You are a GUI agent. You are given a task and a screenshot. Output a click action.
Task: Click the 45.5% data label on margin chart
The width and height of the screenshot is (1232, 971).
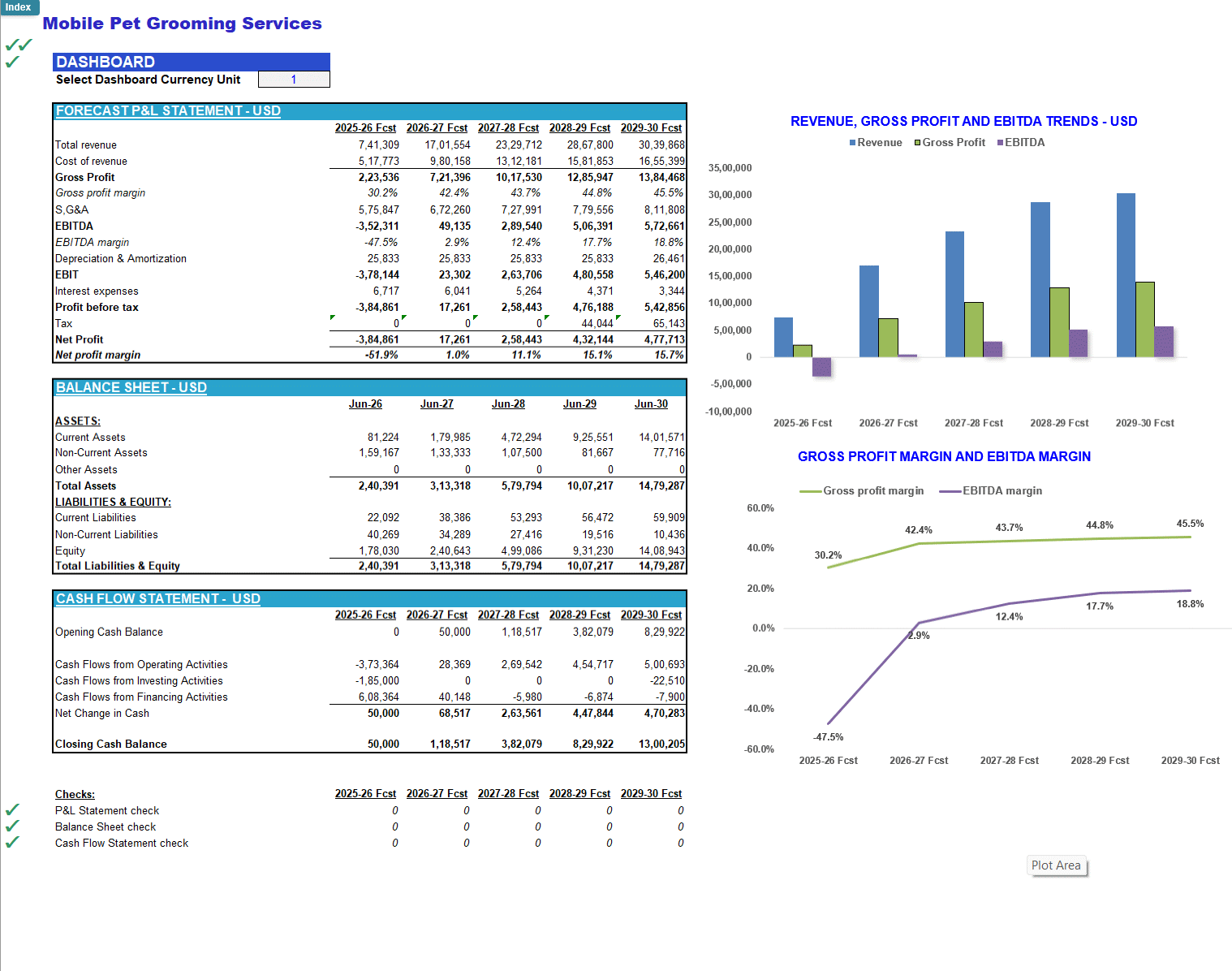click(x=1190, y=524)
